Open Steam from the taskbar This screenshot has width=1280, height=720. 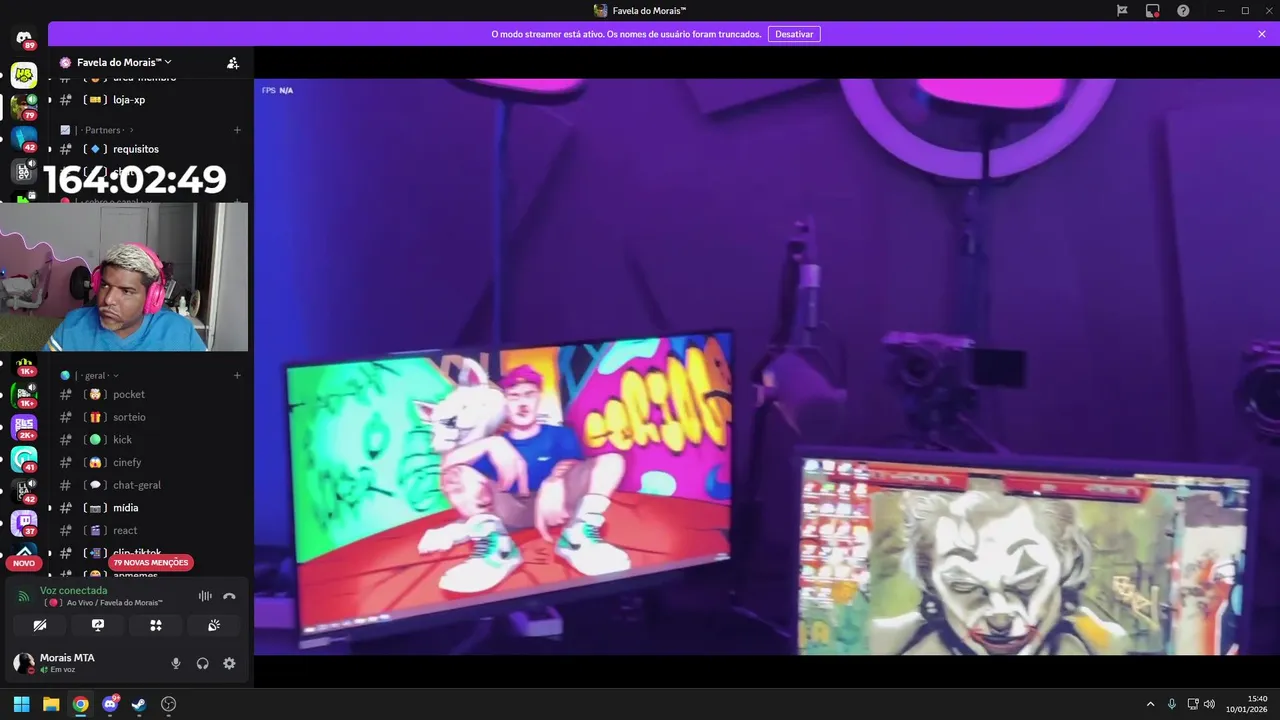(139, 704)
